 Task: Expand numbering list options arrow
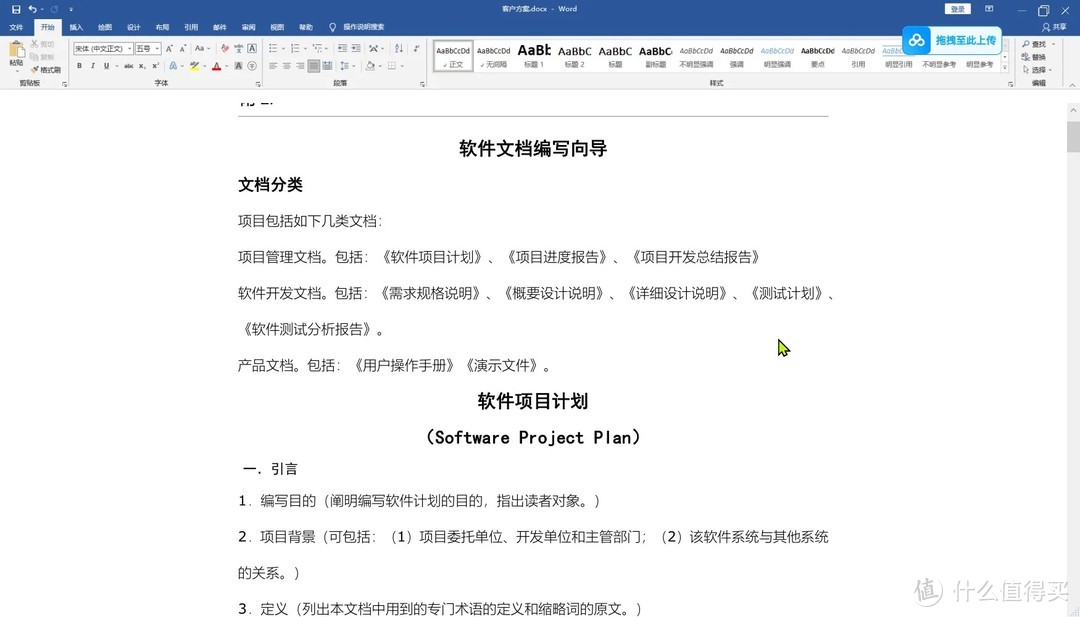[305, 48]
